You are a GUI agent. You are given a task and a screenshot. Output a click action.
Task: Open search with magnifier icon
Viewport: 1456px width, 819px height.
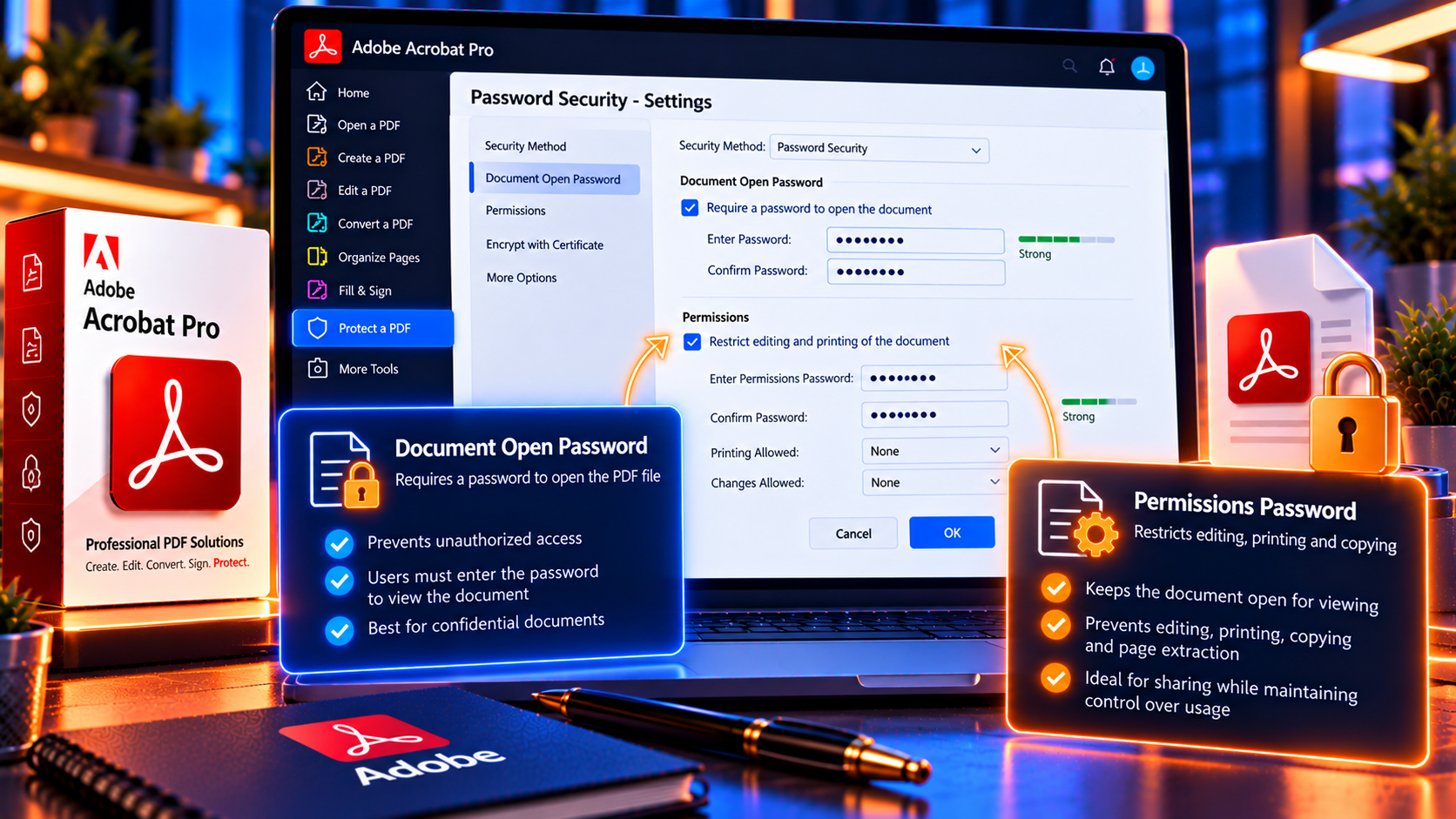coord(1069,65)
